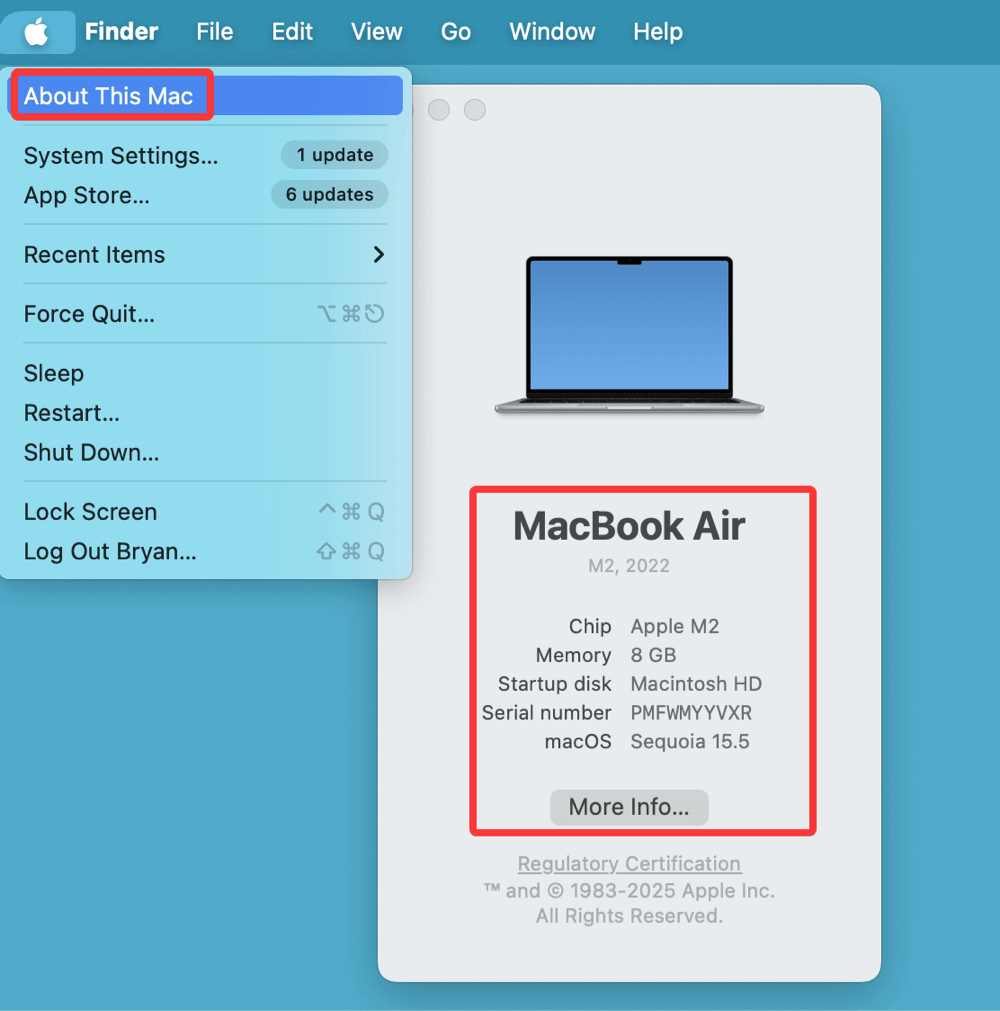The width and height of the screenshot is (1000, 1011).
Task: Click the 1 update badge
Action: point(334,155)
